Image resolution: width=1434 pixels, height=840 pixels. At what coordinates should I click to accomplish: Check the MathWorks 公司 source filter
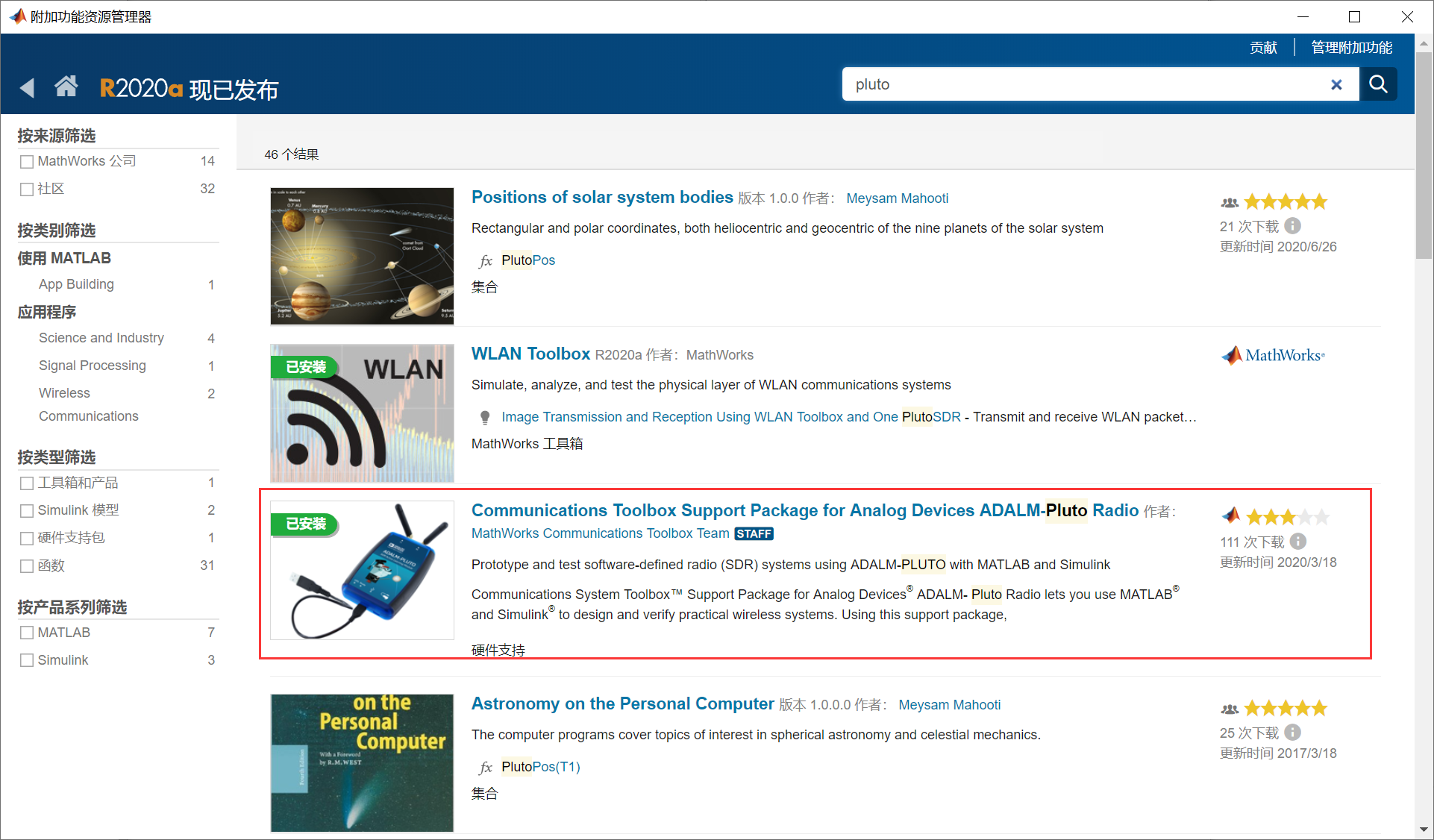coord(27,161)
